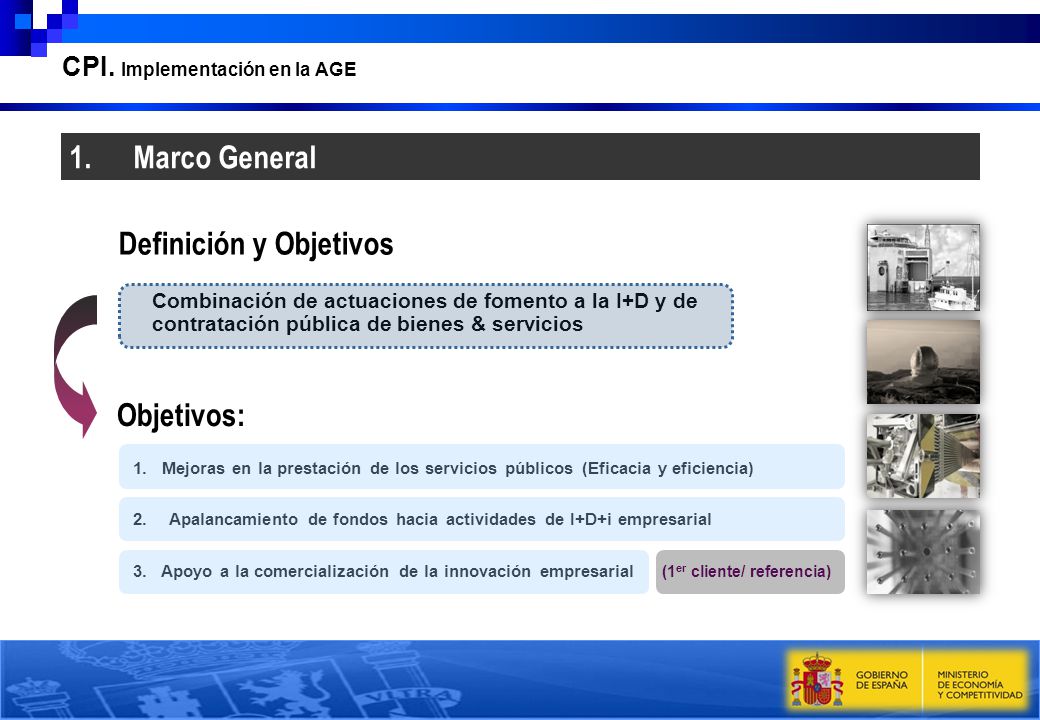Select objective "Mejoras en la prestación de los servicios públicos"
The height and width of the screenshot is (720, 1040).
[482, 467]
